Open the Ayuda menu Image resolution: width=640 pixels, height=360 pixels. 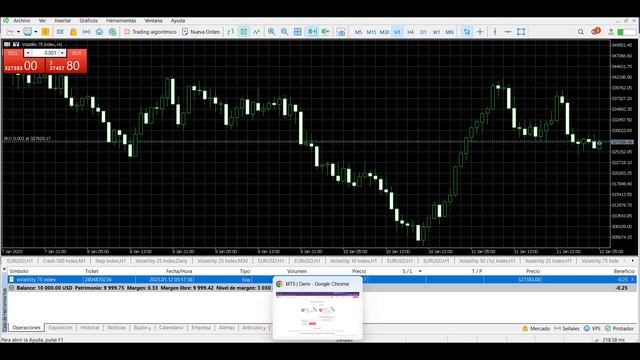[x=178, y=20]
